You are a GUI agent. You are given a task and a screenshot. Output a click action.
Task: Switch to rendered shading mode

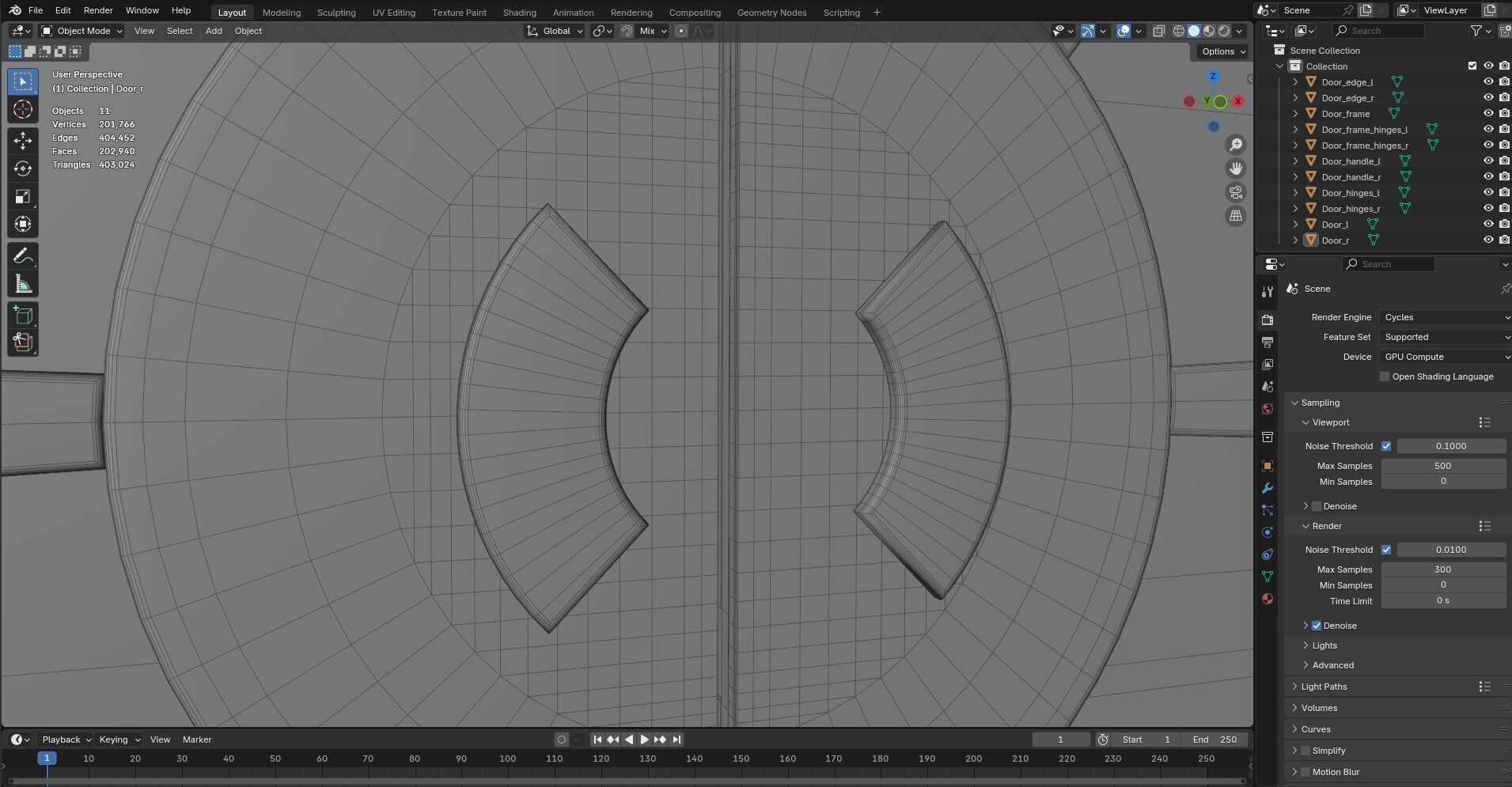click(x=1224, y=31)
